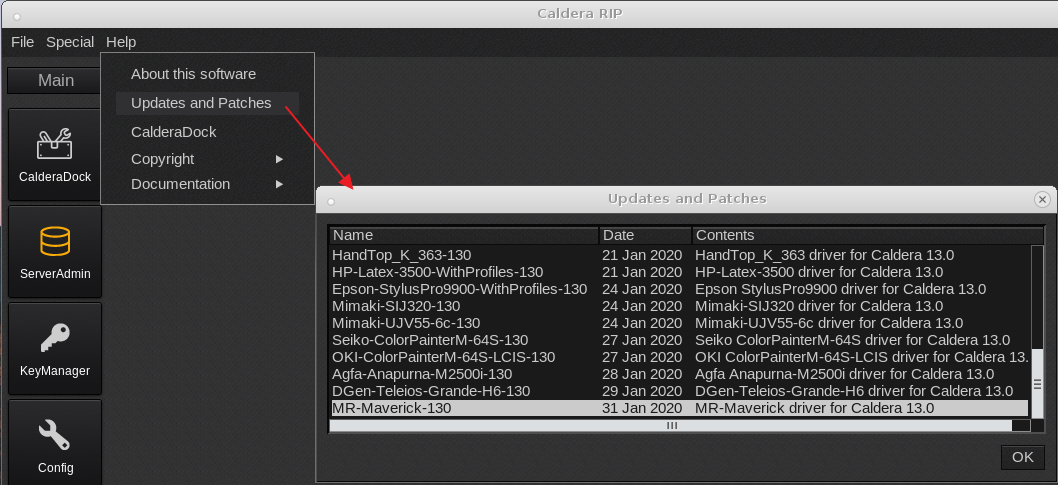Select About this software
The image size is (1058, 485).
(x=193, y=74)
